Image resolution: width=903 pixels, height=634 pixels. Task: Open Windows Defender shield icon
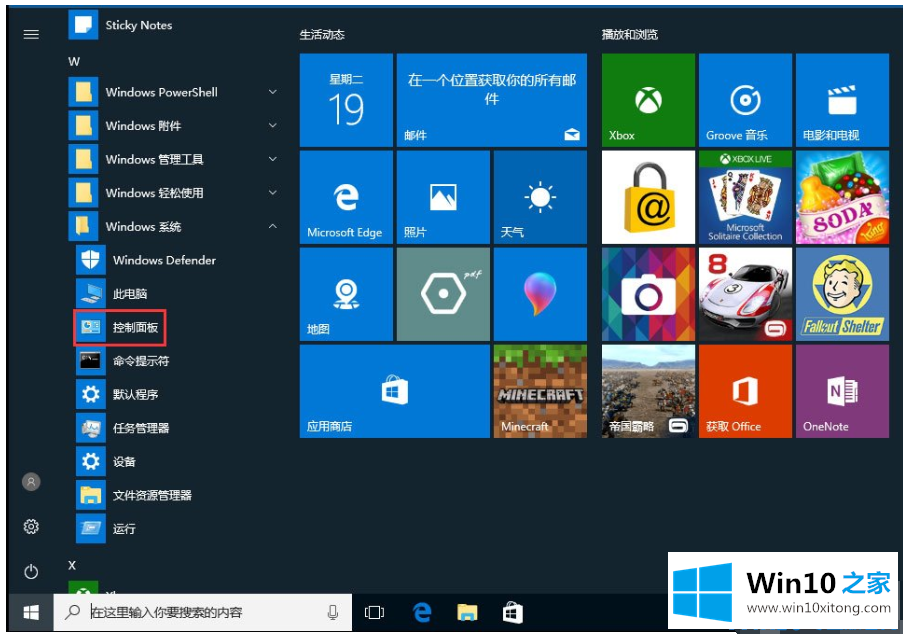click(90, 260)
